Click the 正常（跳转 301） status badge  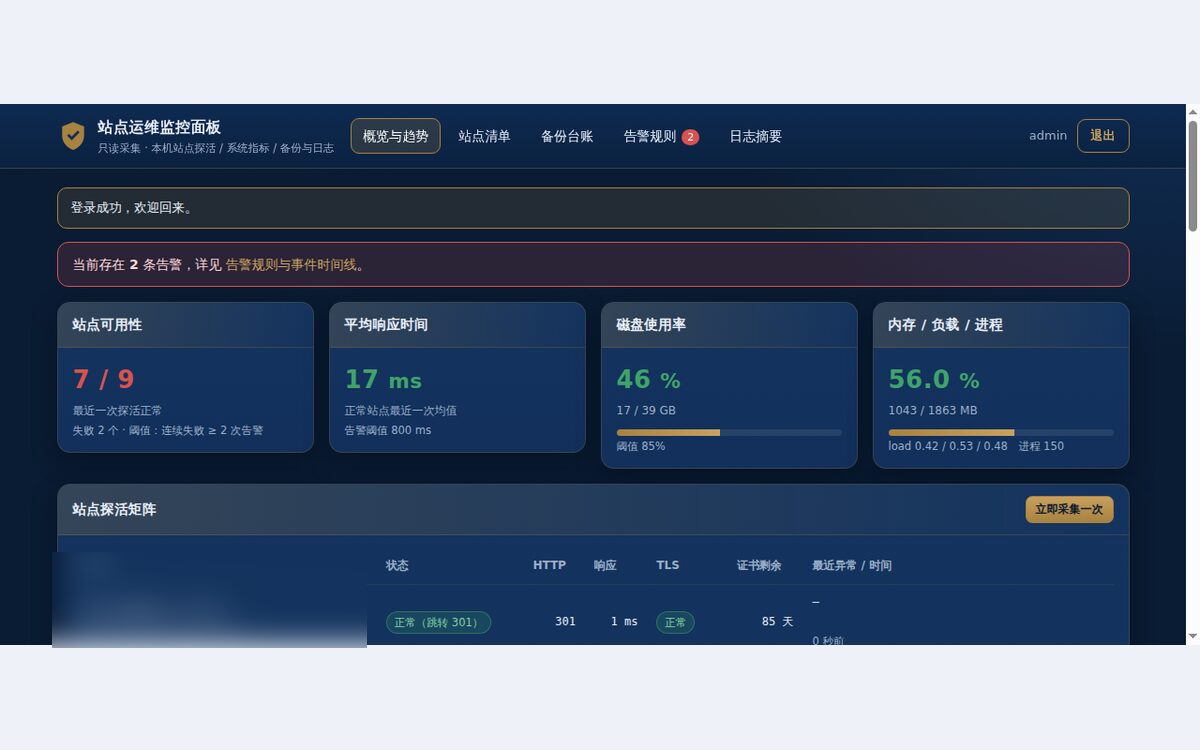[438, 622]
